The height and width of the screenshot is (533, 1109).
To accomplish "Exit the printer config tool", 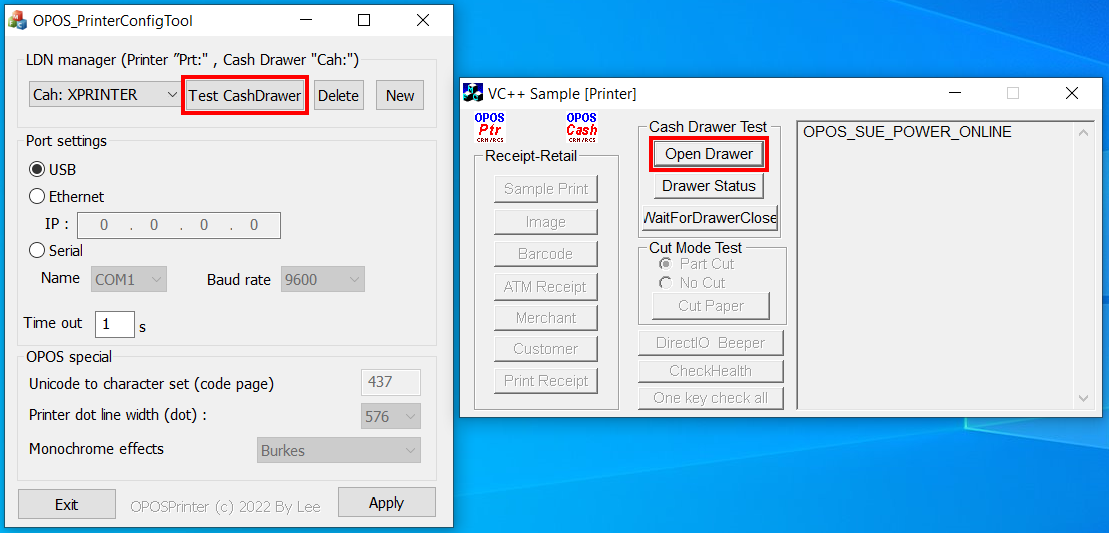I will click(67, 504).
